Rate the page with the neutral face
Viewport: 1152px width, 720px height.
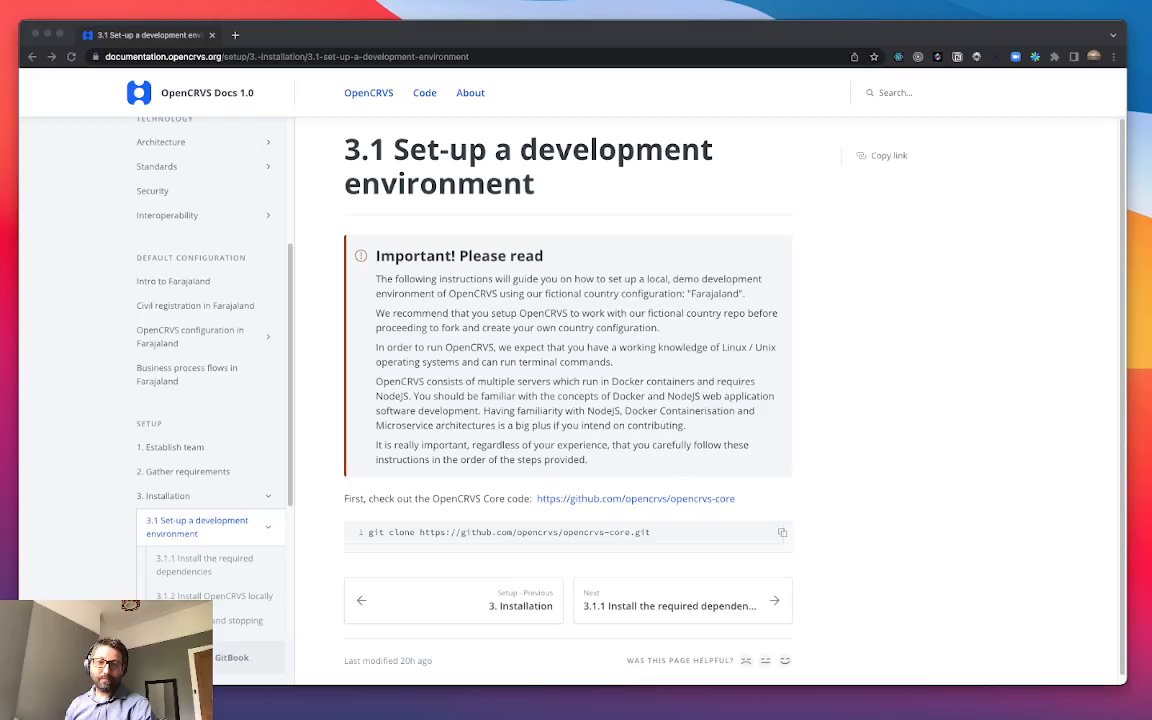[x=766, y=660]
